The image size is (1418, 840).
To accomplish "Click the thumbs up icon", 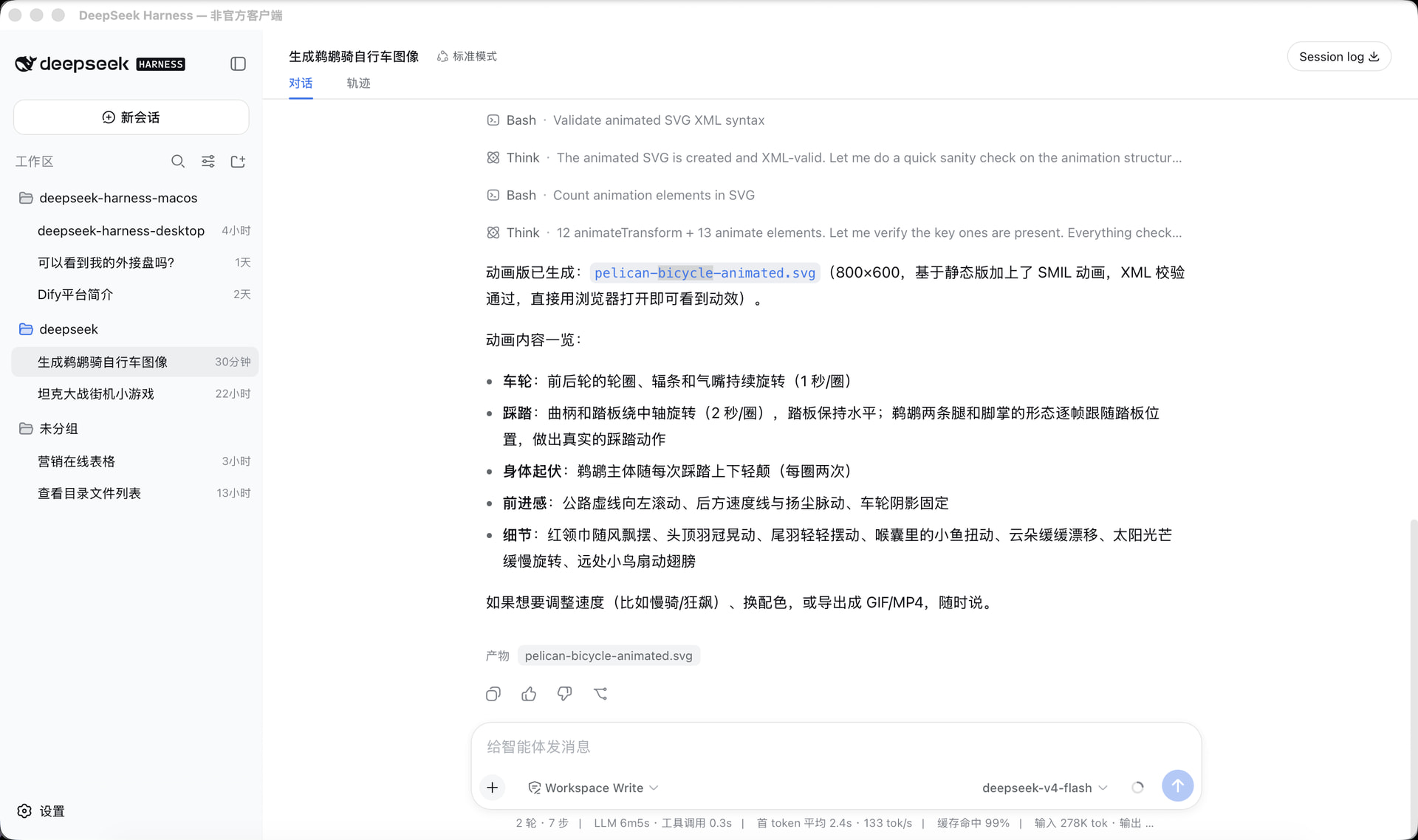I will tap(529, 694).
